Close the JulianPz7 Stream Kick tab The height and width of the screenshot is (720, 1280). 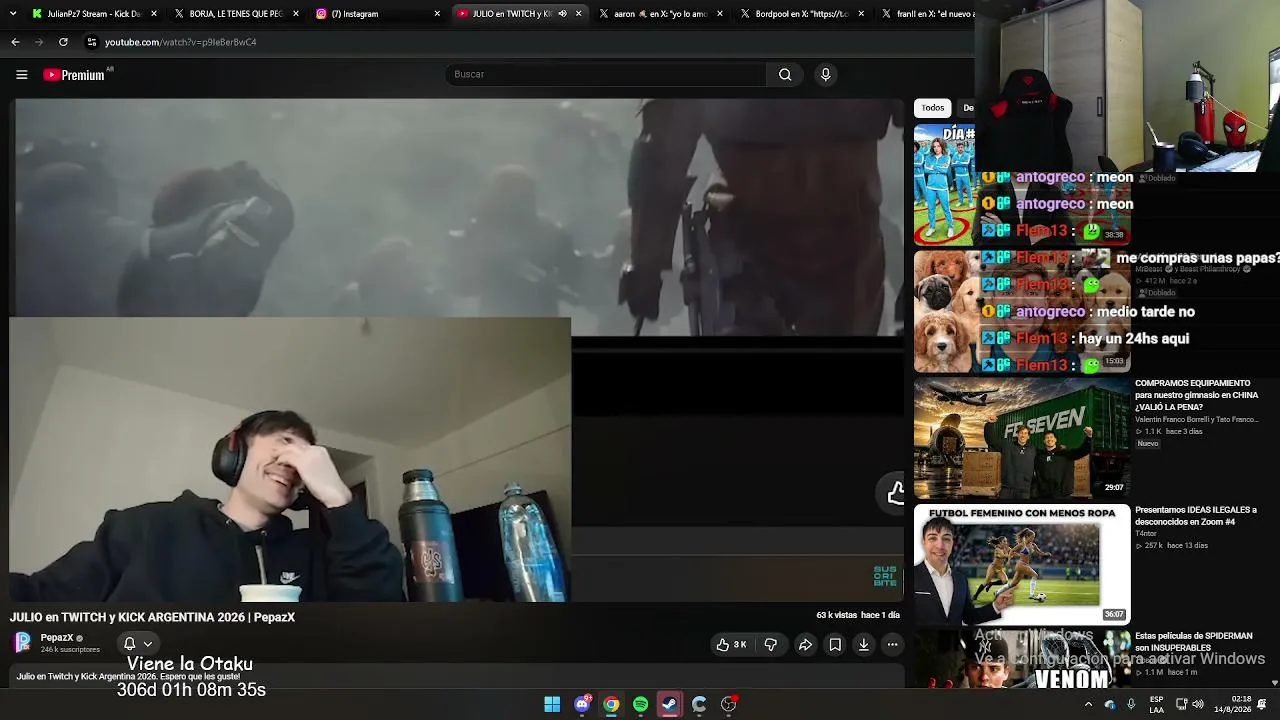click(154, 14)
